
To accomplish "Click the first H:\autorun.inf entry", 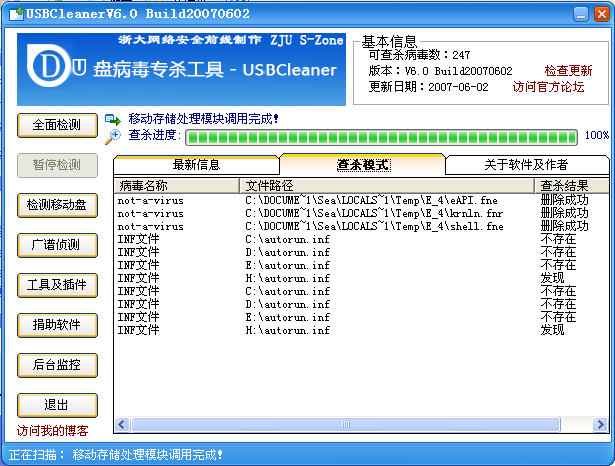I will coord(287,278).
